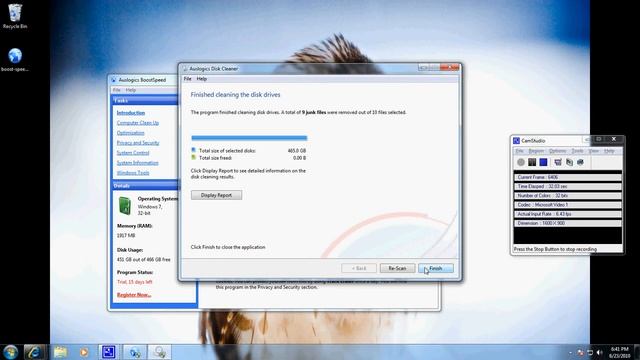Click the CamStudio title bar app icon

516,140
